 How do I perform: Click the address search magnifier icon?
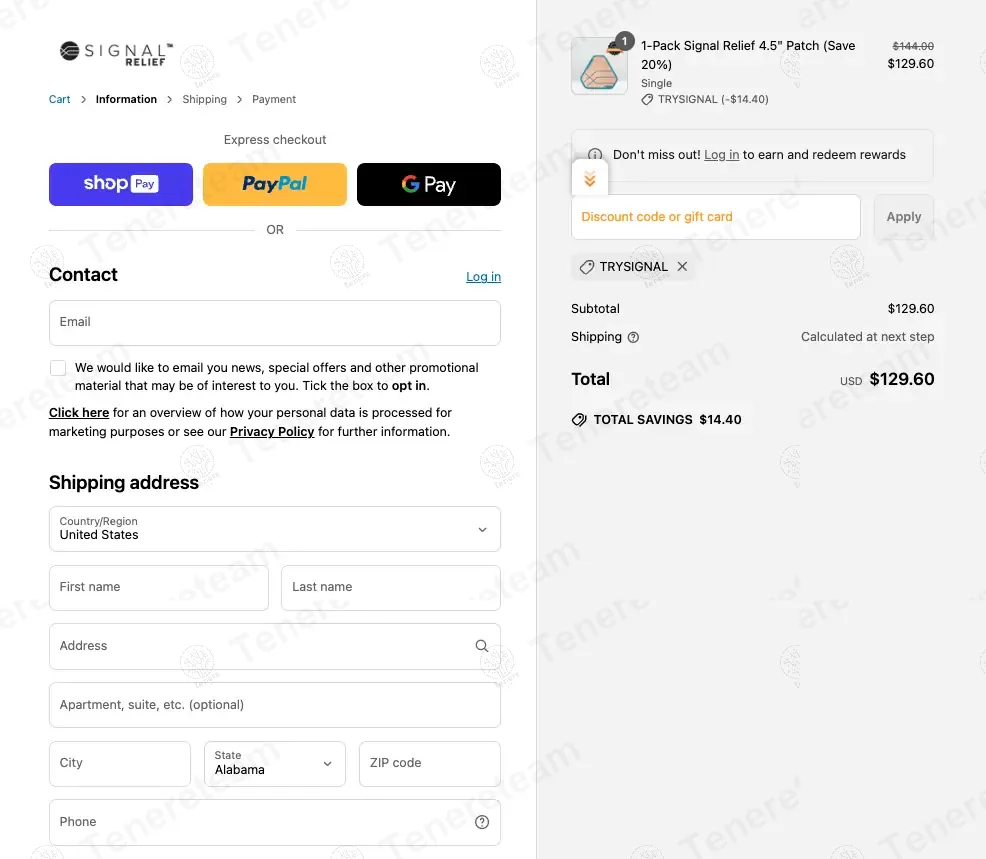482,646
